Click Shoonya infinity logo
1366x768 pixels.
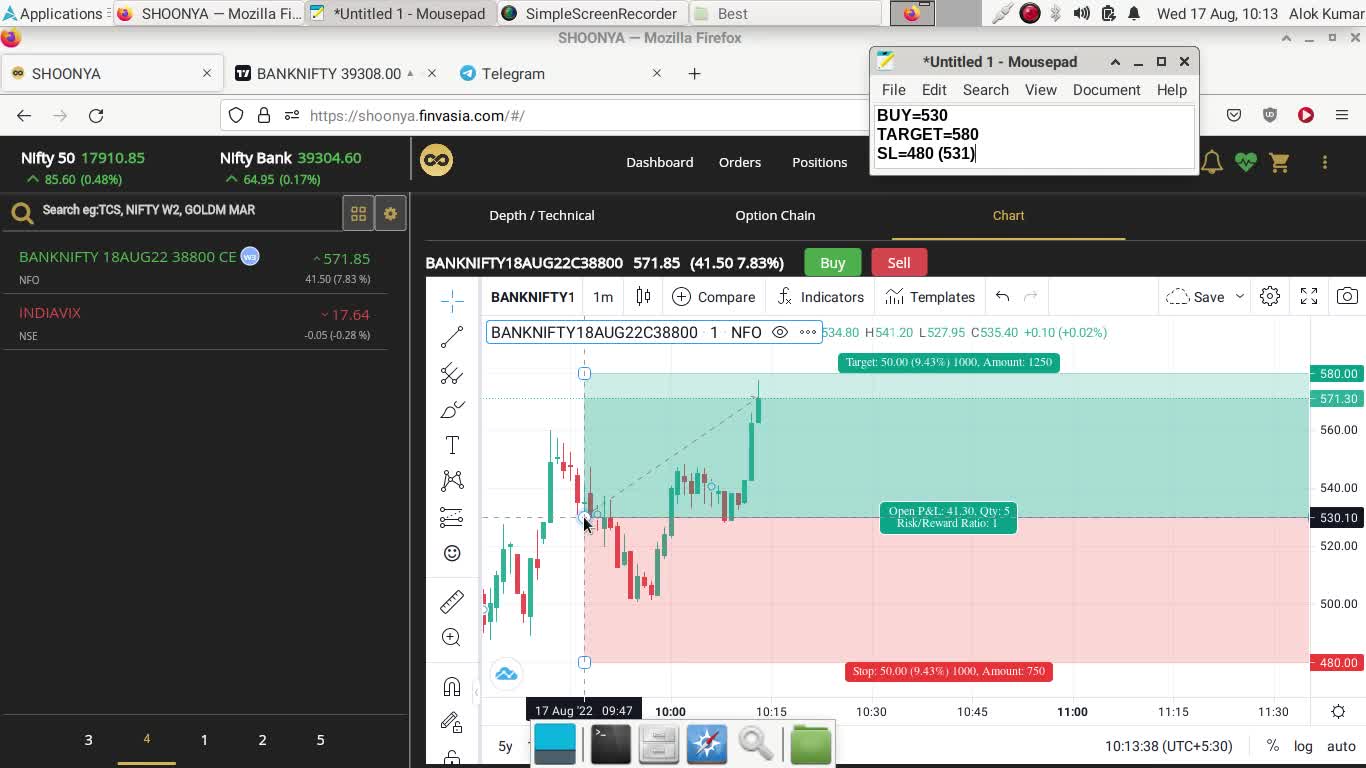point(436,160)
